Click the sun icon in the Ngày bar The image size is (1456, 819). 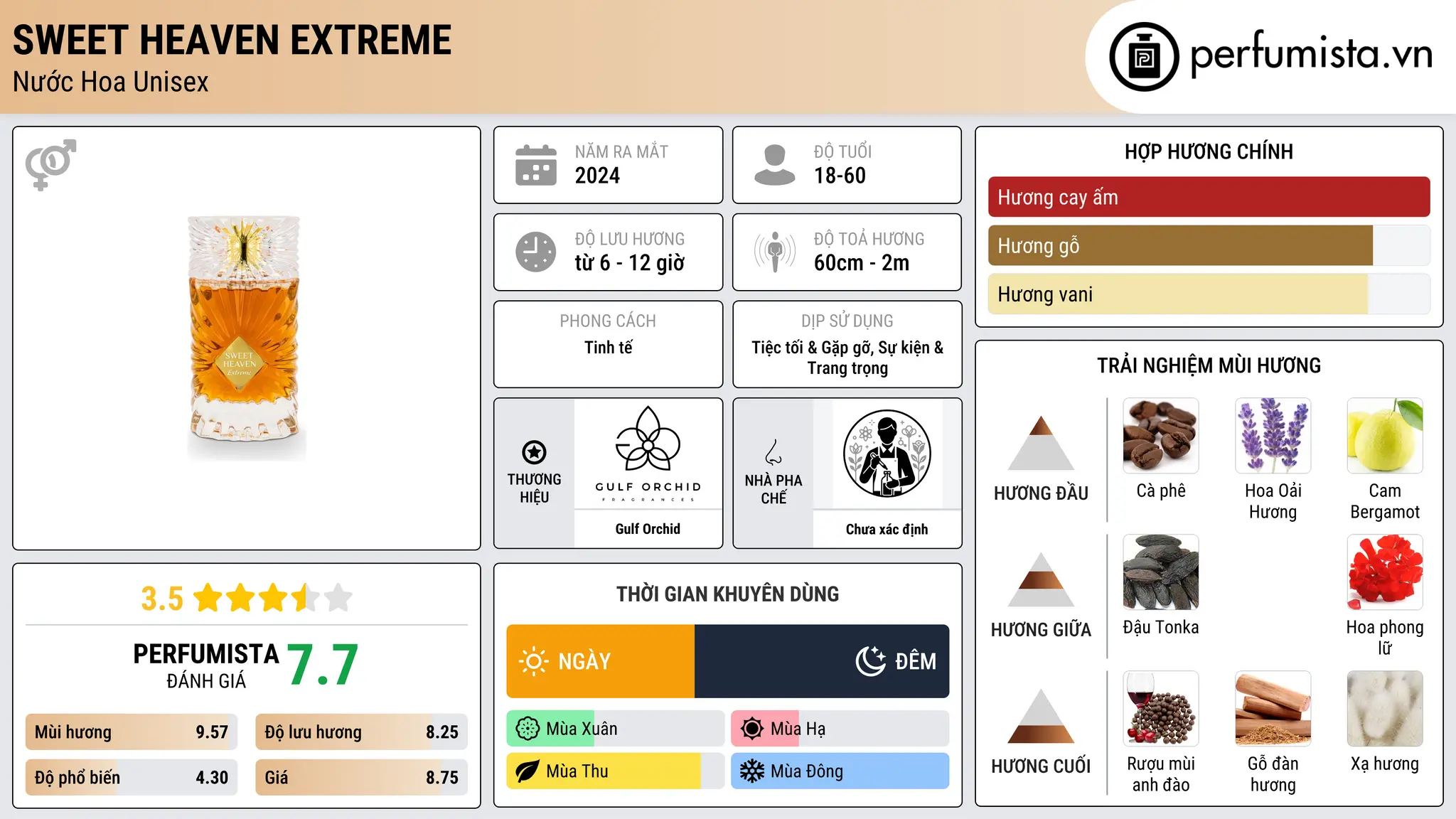(x=533, y=661)
